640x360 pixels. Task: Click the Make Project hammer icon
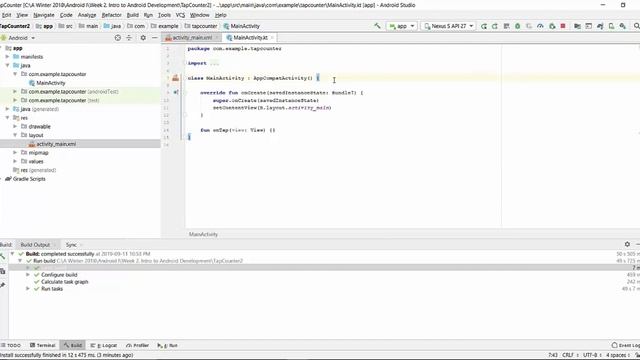377,26
